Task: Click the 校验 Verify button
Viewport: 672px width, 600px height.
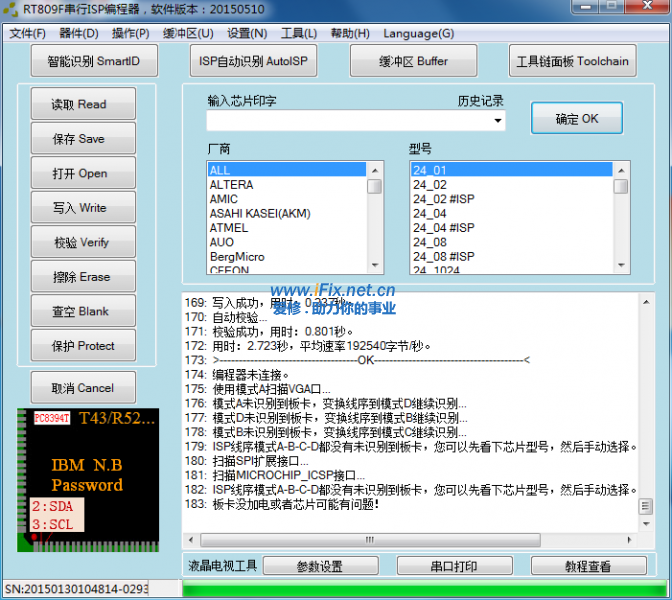Action: 83,242
